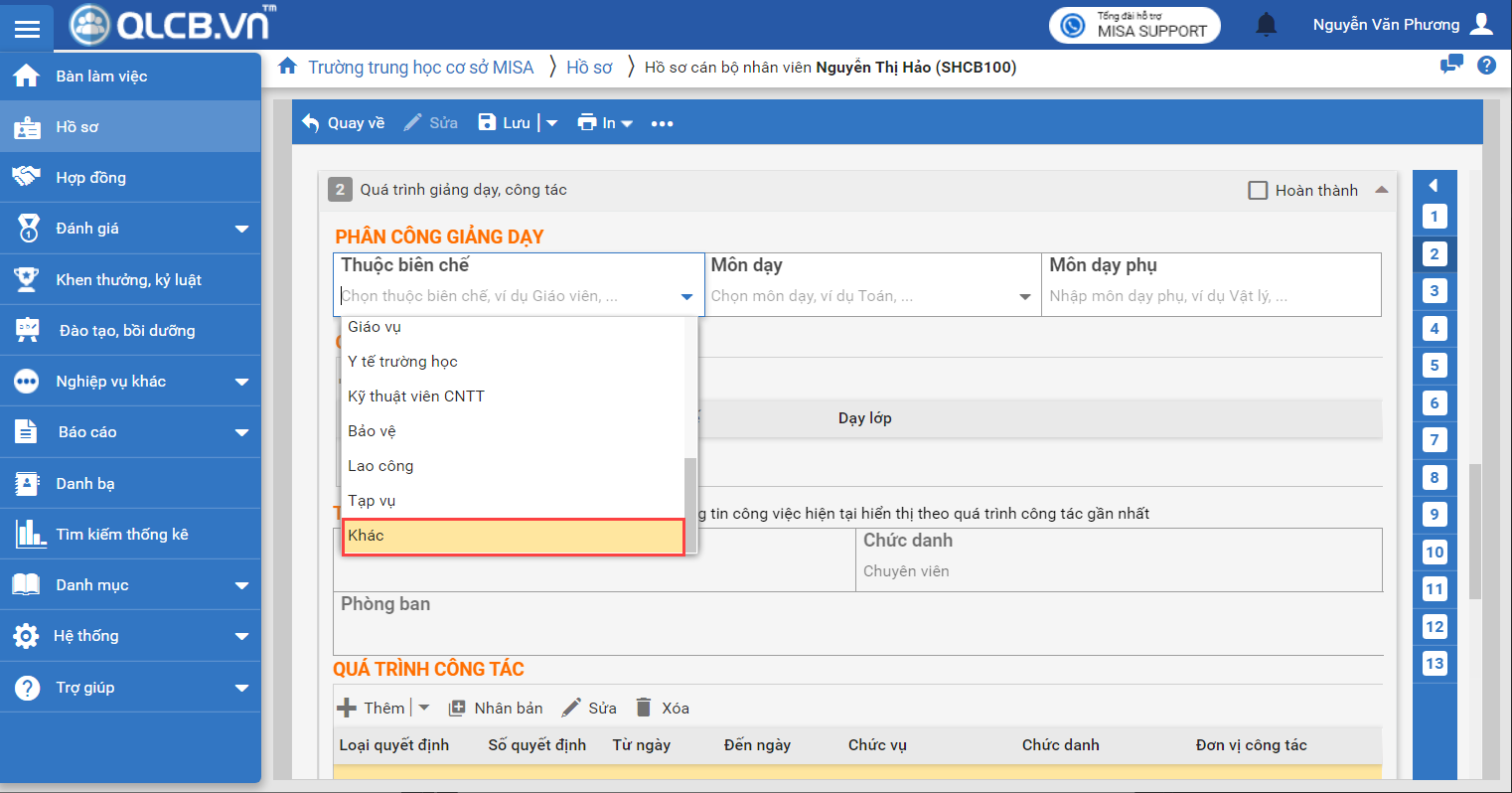Choose Kỹ thuật viên CNTT option
Image resolution: width=1512 pixels, height=793 pixels.
[x=416, y=396]
